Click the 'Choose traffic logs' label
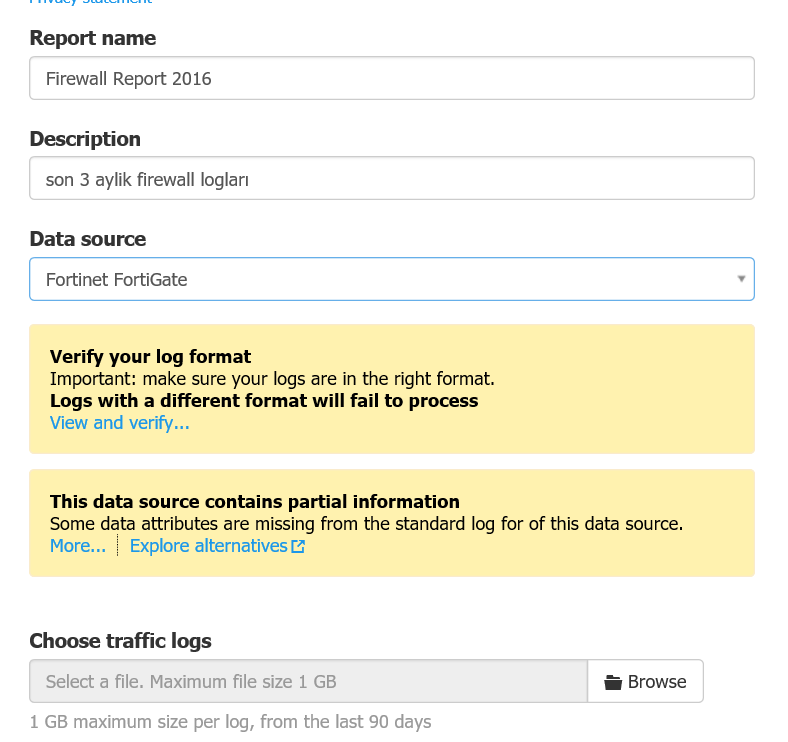 coord(120,641)
